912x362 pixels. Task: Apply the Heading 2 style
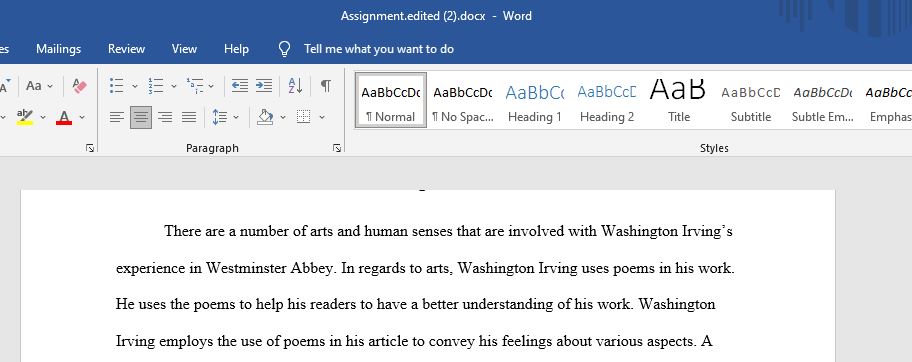[x=607, y=100]
